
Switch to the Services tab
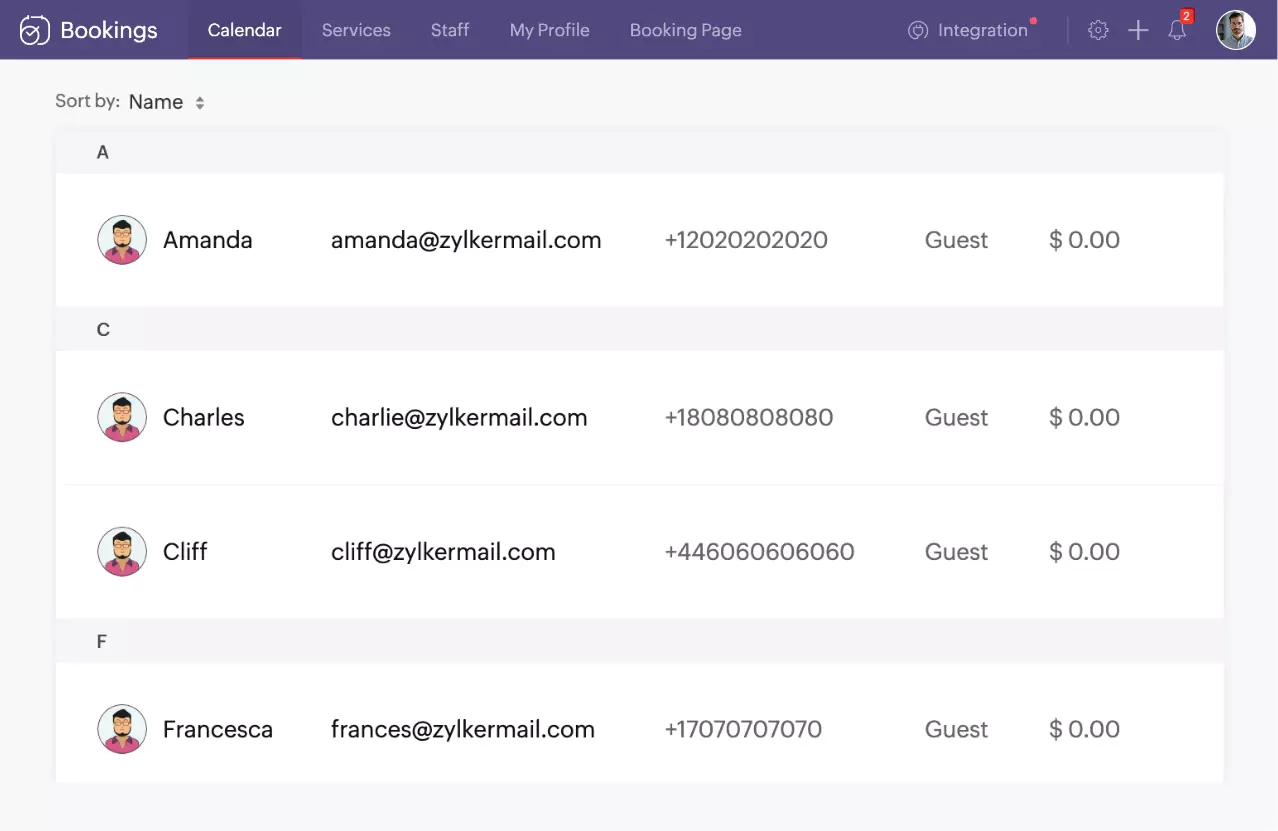click(356, 30)
